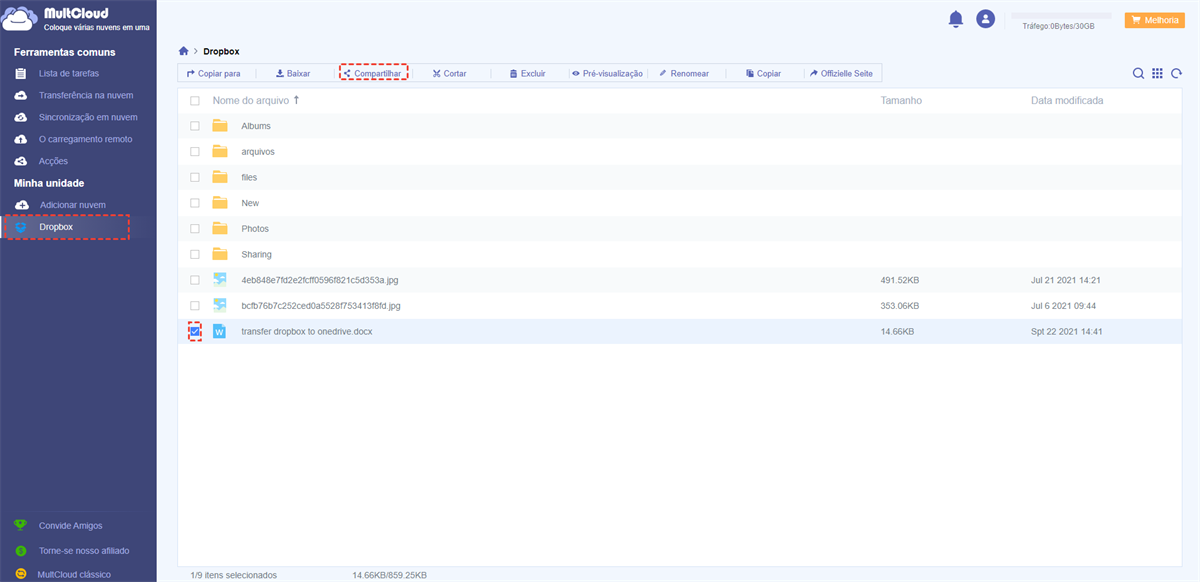The height and width of the screenshot is (582, 1200).
Task: Click the MultCloud logo
Action: pyautogui.click(x=76, y=20)
